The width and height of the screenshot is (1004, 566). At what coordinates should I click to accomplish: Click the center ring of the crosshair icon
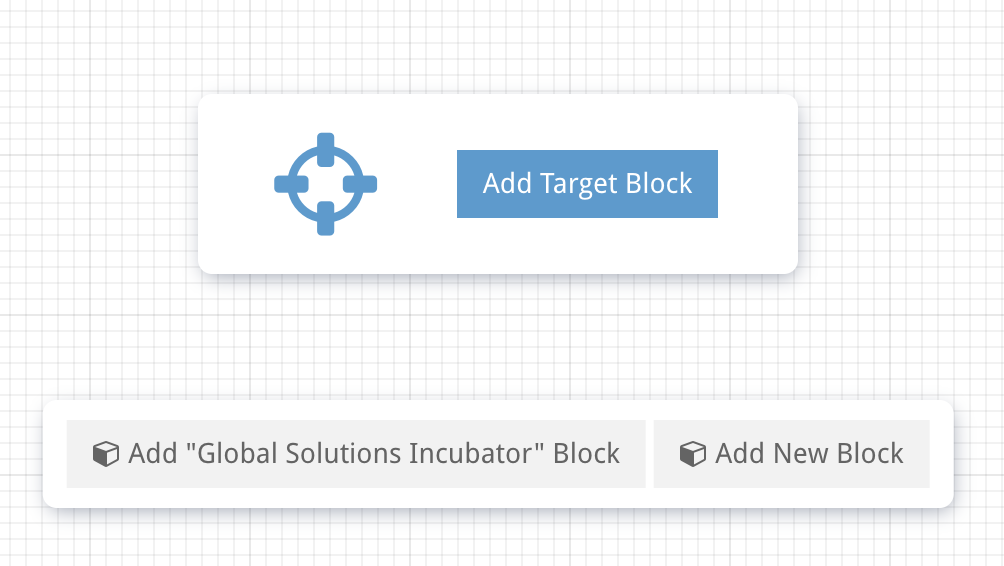coord(325,184)
